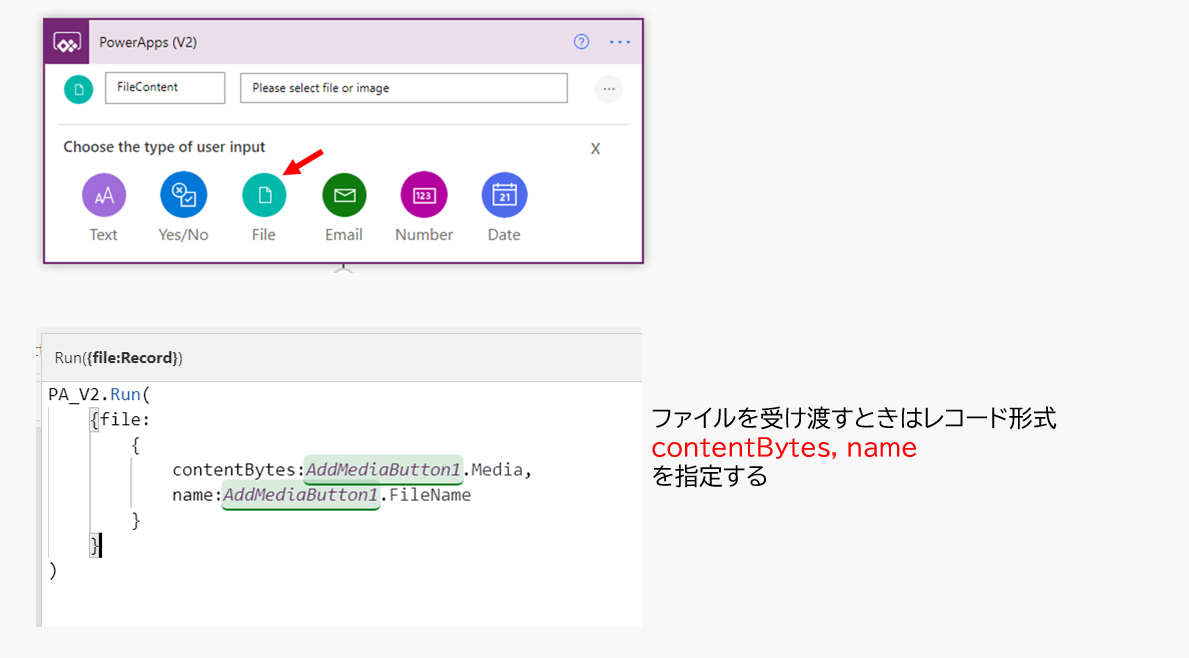Click the Run({file:Record}) signature hint
This screenshot has height=658, width=1189.
pos(118,358)
